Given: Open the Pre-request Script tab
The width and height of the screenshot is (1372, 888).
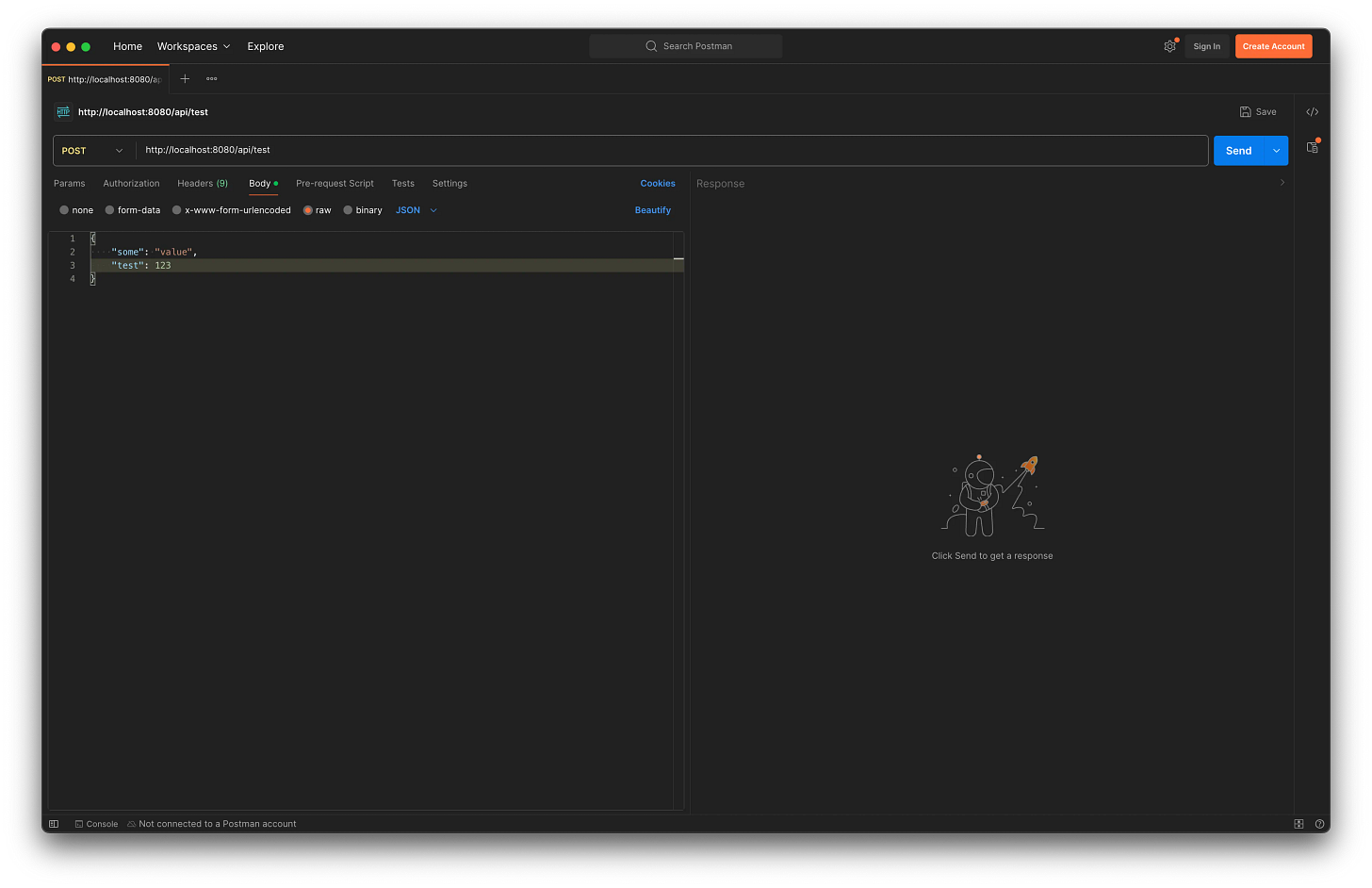Looking at the screenshot, I should (x=335, y=184).
